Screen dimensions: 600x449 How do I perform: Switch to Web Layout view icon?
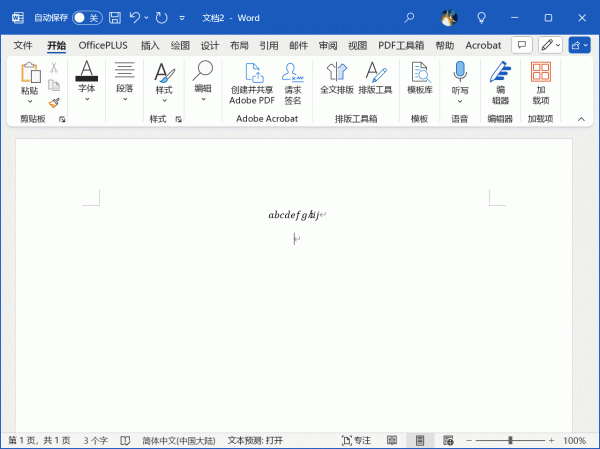tap(448, 441)
